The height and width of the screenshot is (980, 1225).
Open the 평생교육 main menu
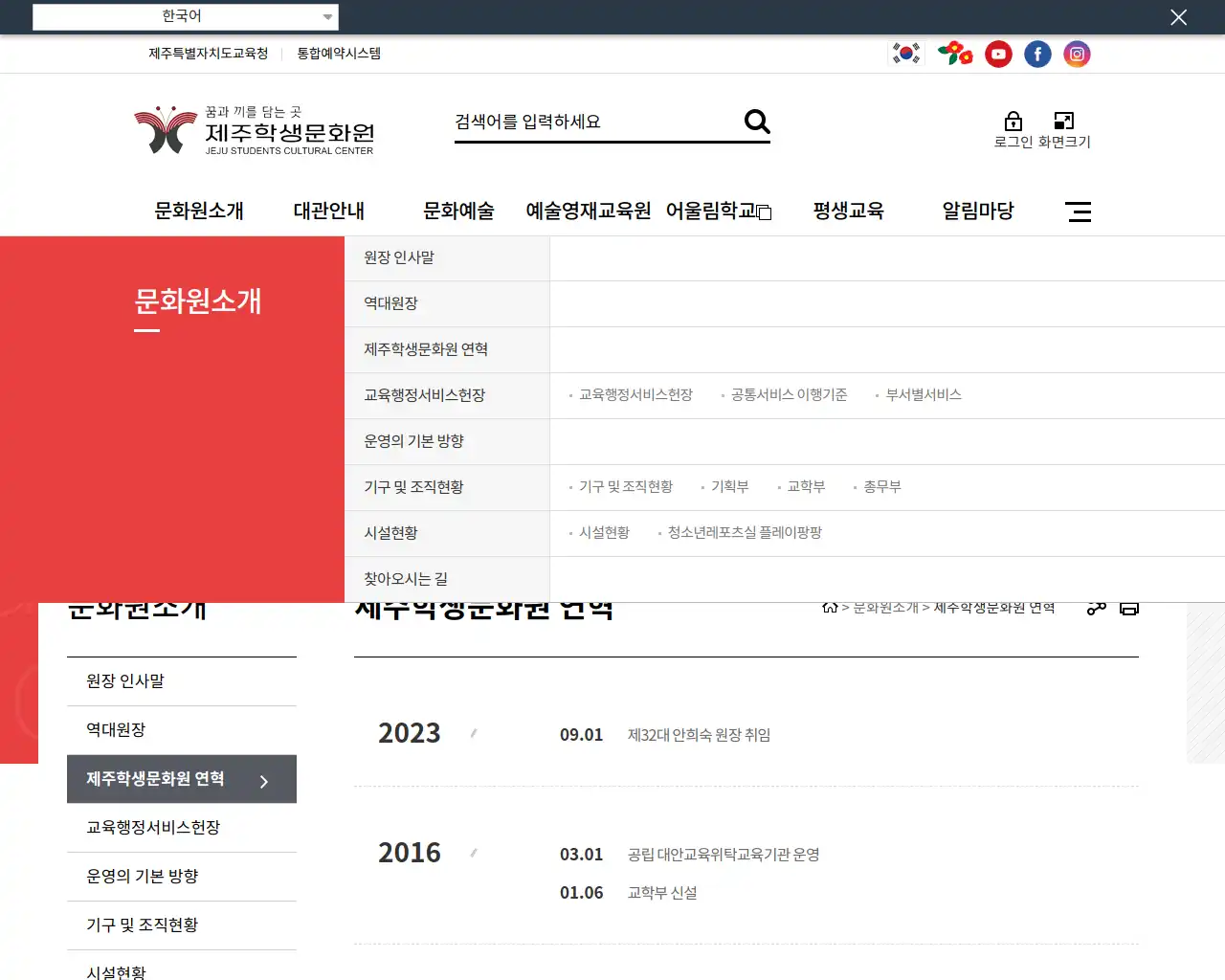point(848,211)
